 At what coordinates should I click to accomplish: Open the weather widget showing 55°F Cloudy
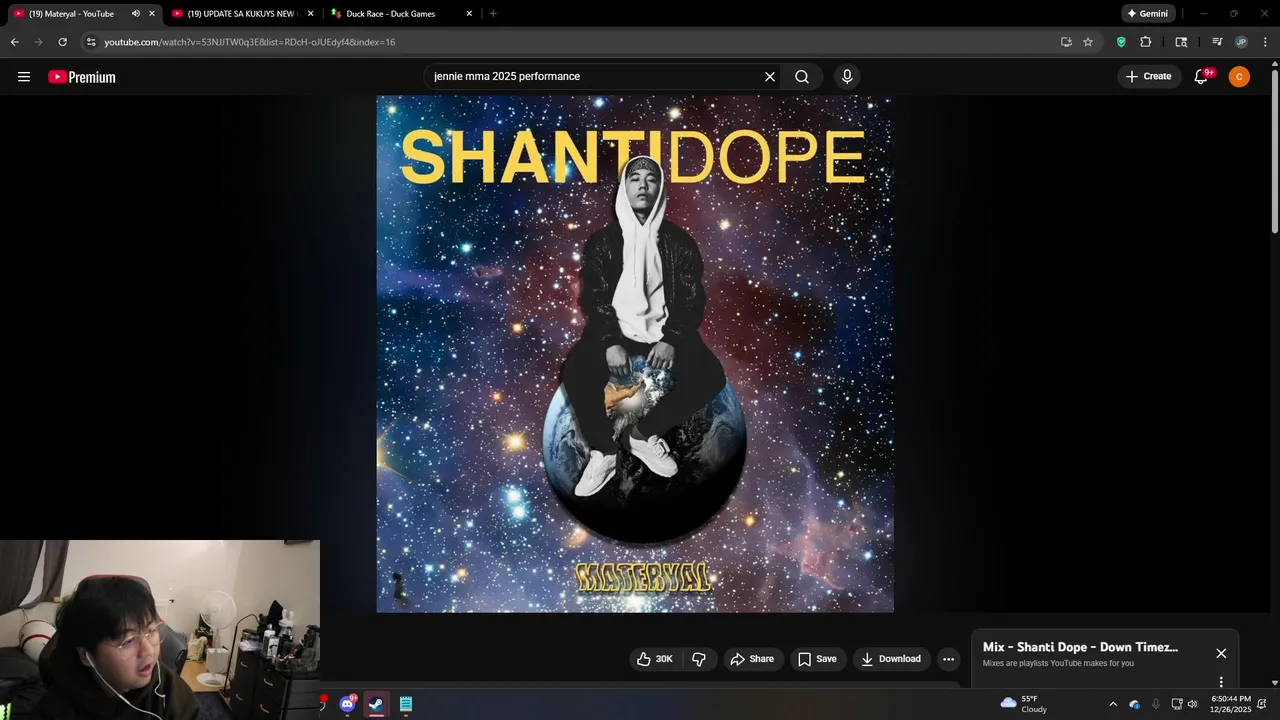(1024, 704)
